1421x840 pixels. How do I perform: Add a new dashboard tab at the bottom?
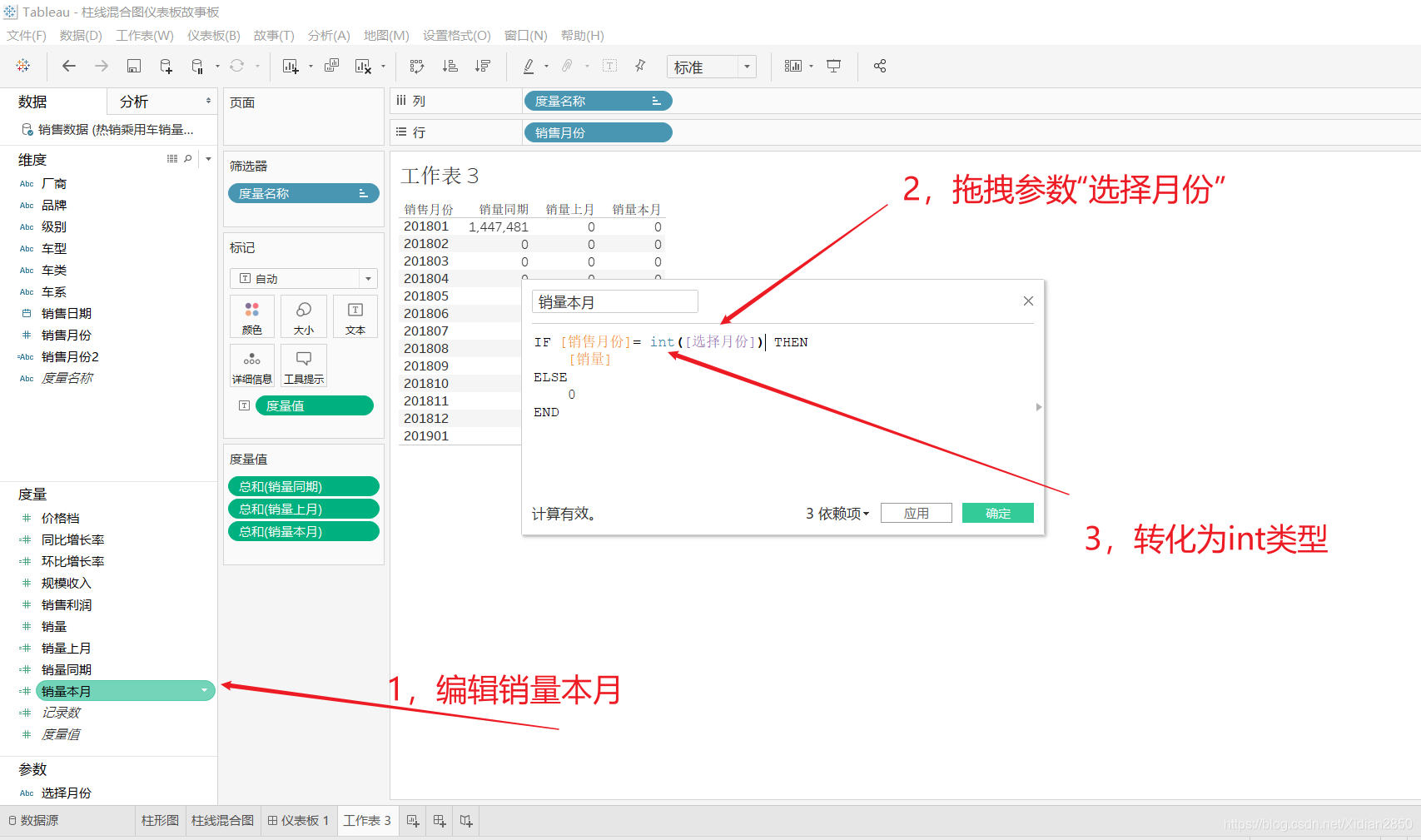(x=440, y=821)
